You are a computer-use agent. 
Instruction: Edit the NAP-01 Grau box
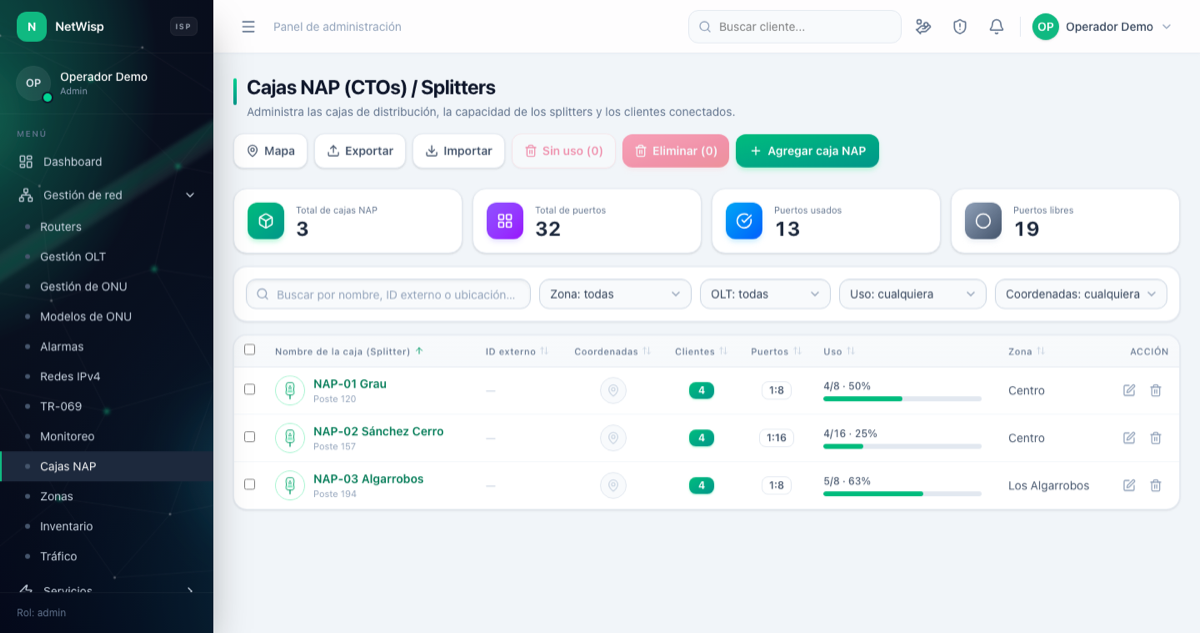click(1129, 390)
